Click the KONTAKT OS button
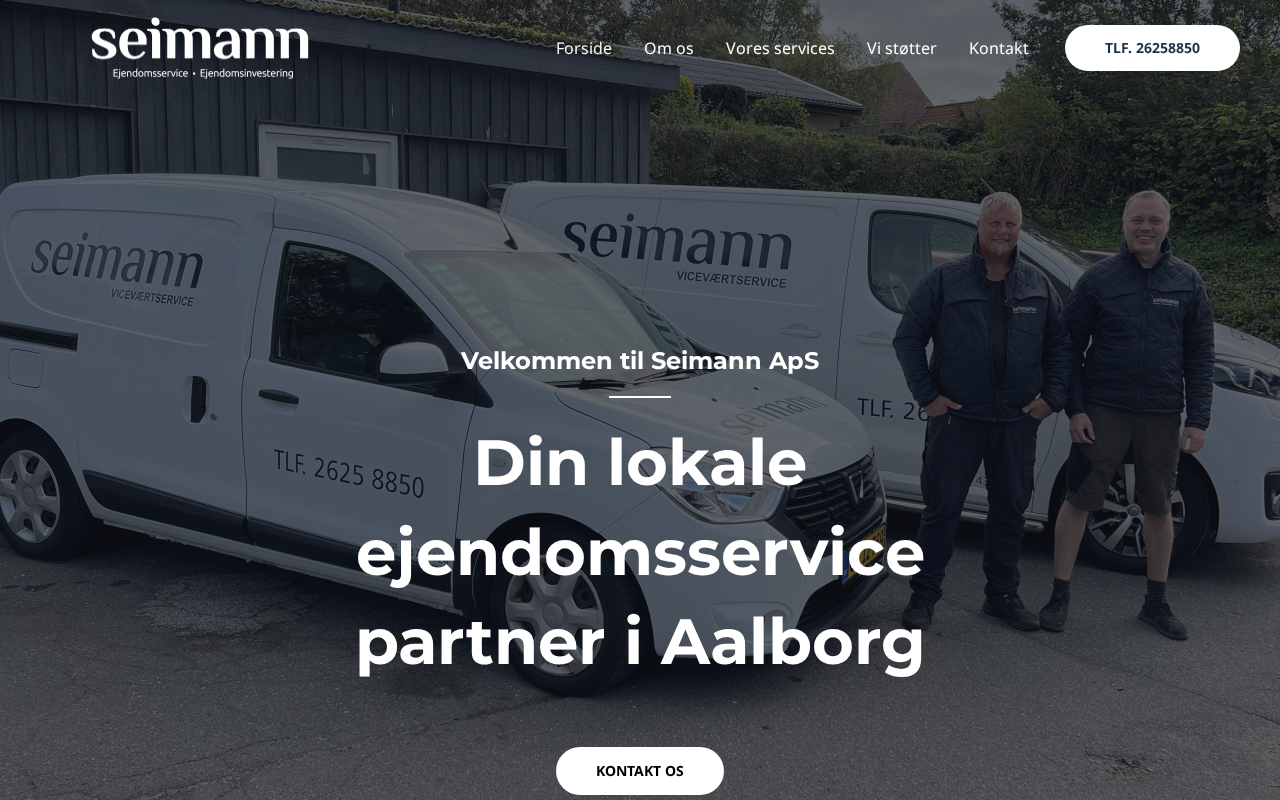This screenshot has height=800, width=1280. click(x=640, y=771)
